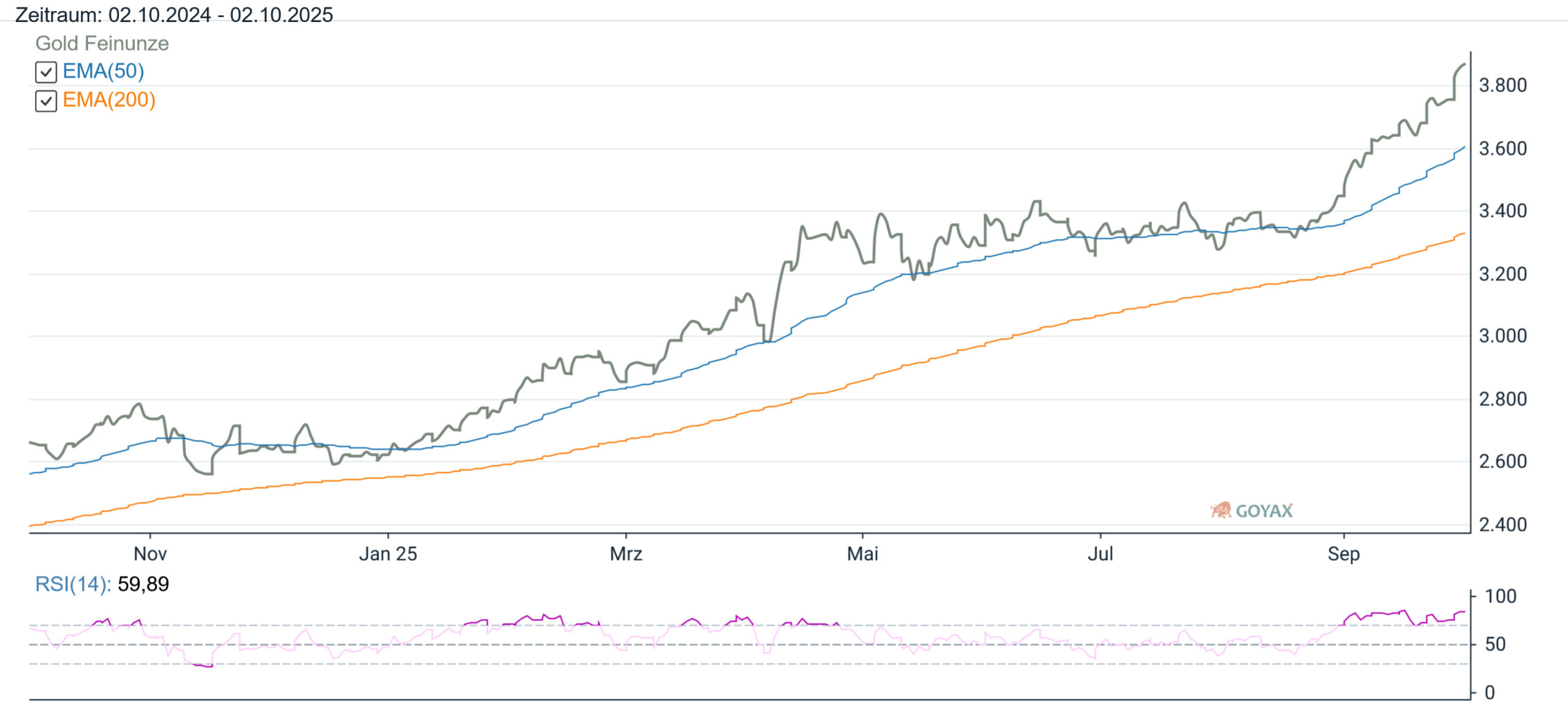1568x706 pixels.
Task: Click the RSI value 59,89
Action: point(143,584)
